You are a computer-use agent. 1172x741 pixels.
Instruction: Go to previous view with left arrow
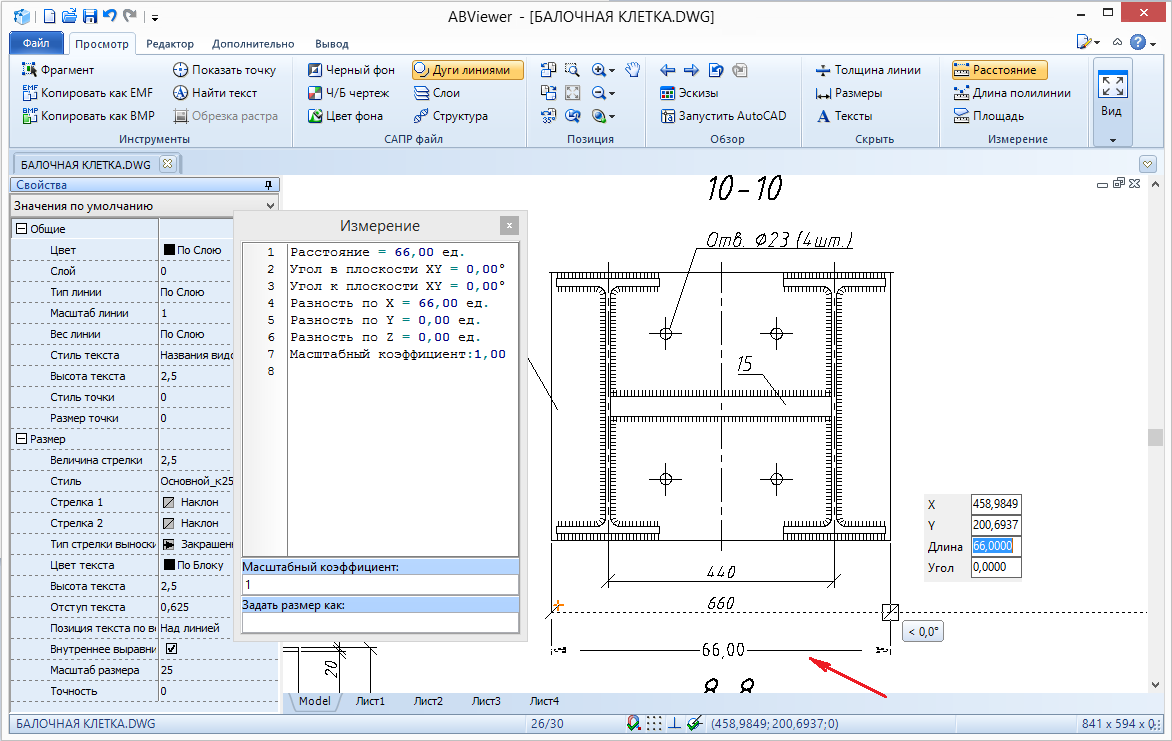tap(668, 70)
